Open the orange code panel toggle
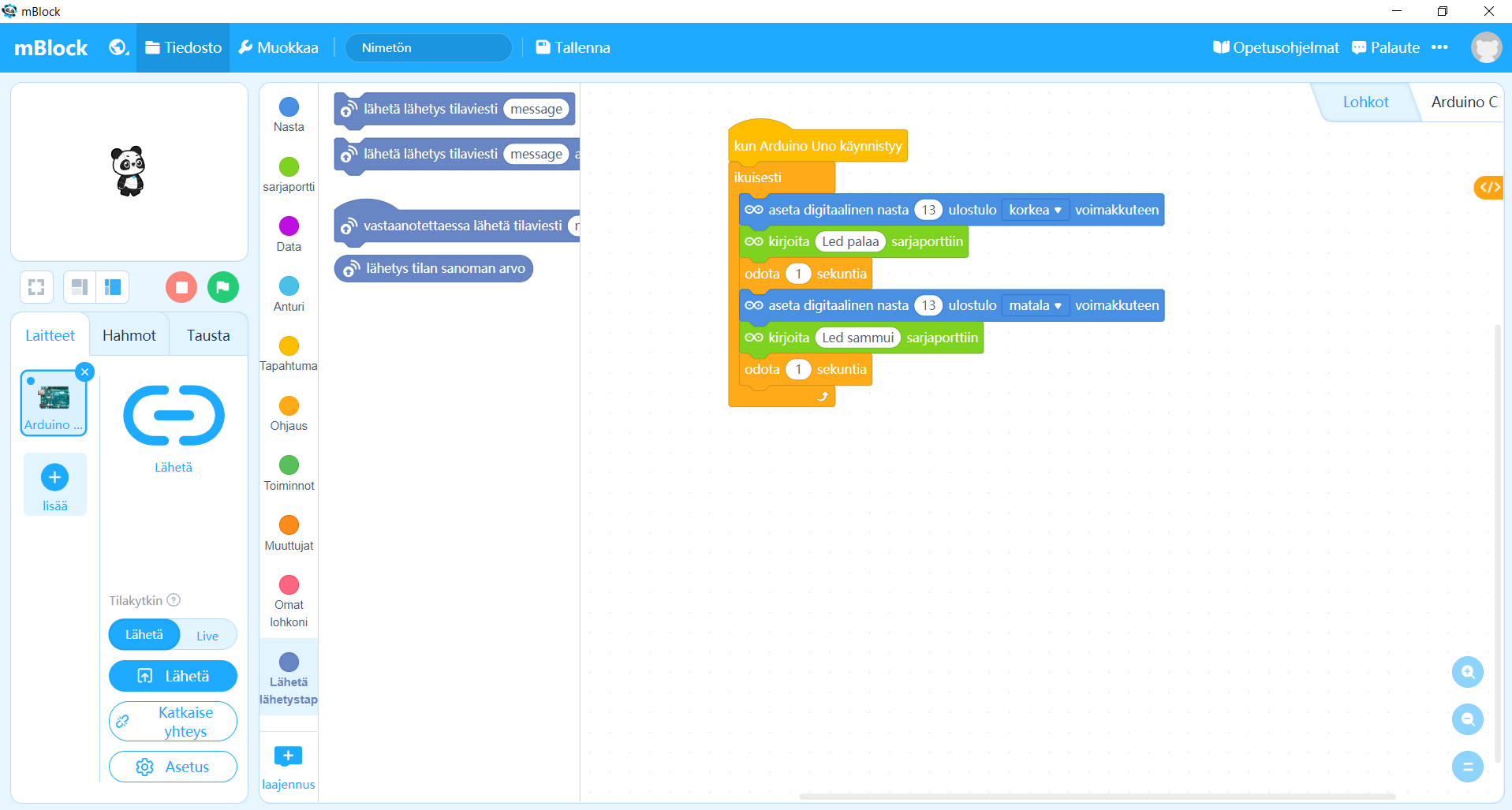1512x810 pixels. pyautogui.click(x=1488, y=187)
